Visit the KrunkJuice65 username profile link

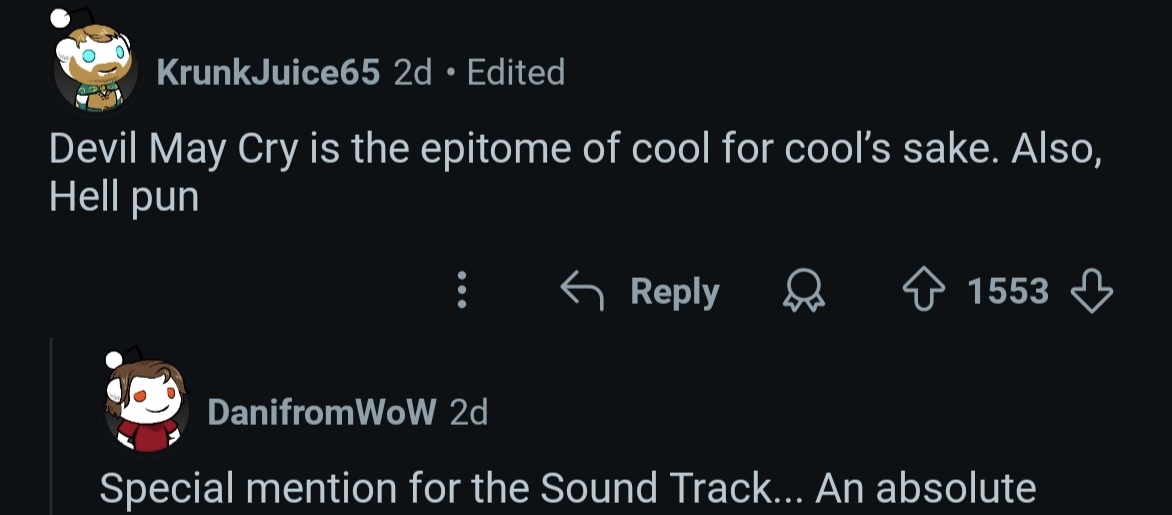[x=268, y=72]
